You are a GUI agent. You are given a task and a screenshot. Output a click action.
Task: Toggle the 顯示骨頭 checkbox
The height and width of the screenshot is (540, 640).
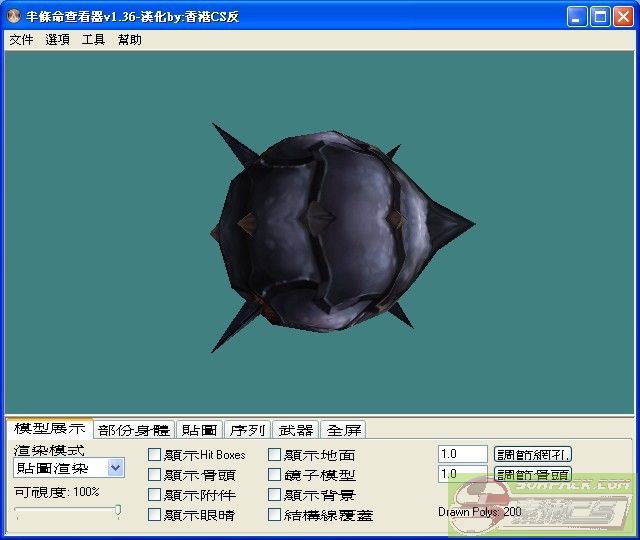[155, 475]
